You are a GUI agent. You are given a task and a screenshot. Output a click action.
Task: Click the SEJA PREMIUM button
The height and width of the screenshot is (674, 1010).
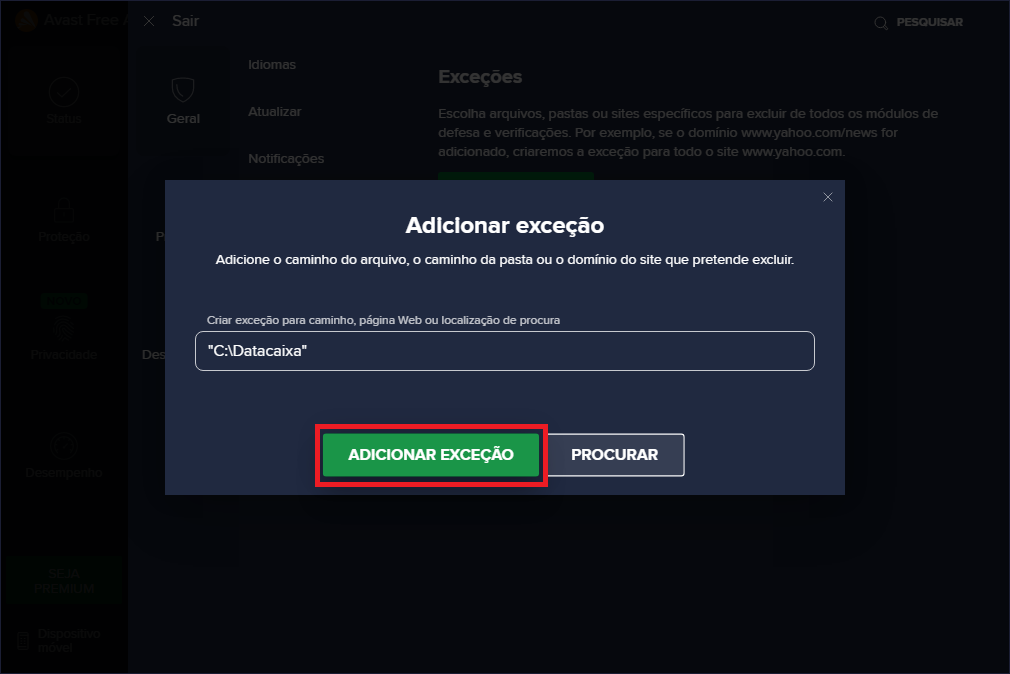64,581
